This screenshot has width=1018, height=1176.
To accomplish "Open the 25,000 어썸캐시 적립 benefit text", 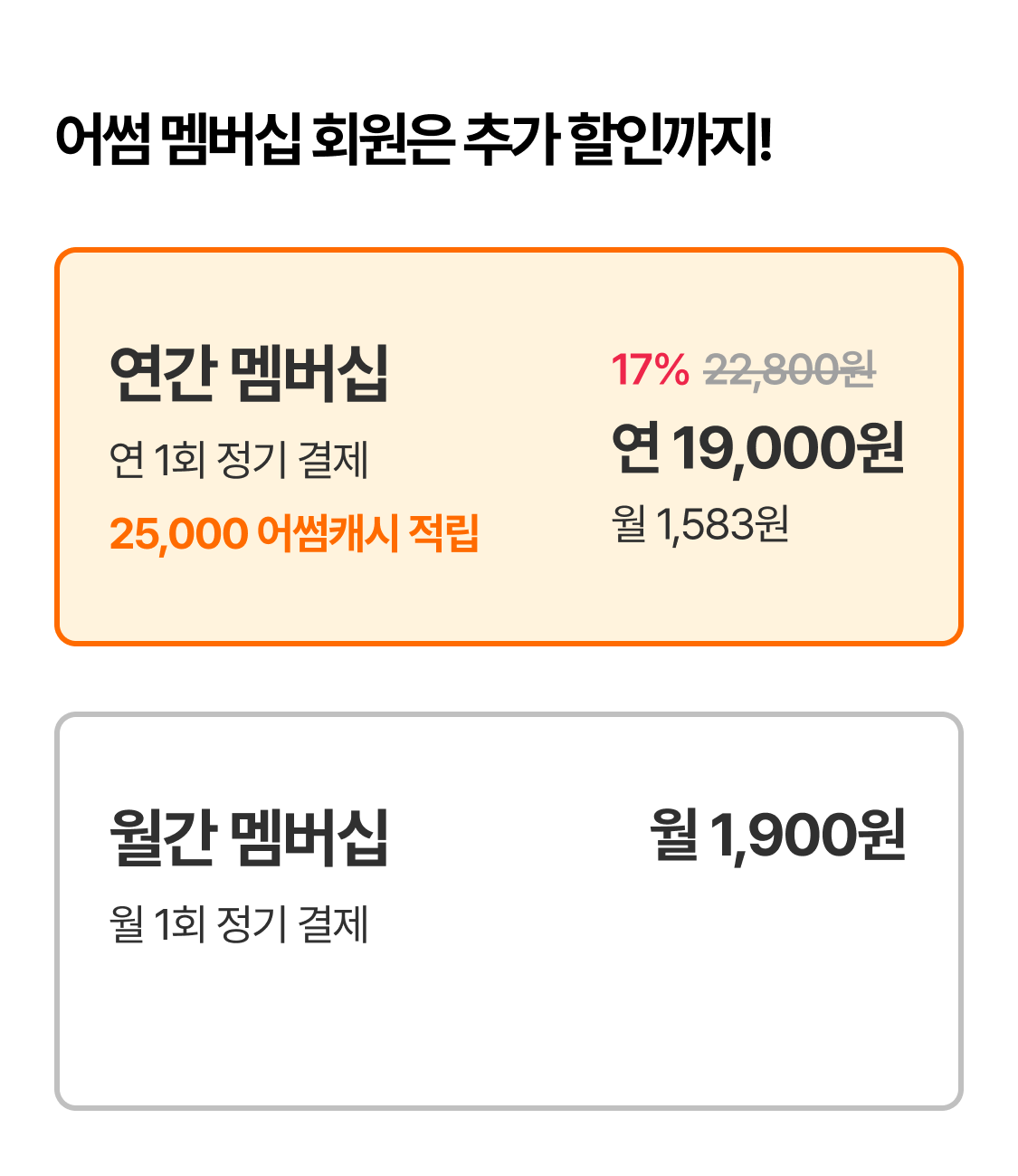I will 293,533.
